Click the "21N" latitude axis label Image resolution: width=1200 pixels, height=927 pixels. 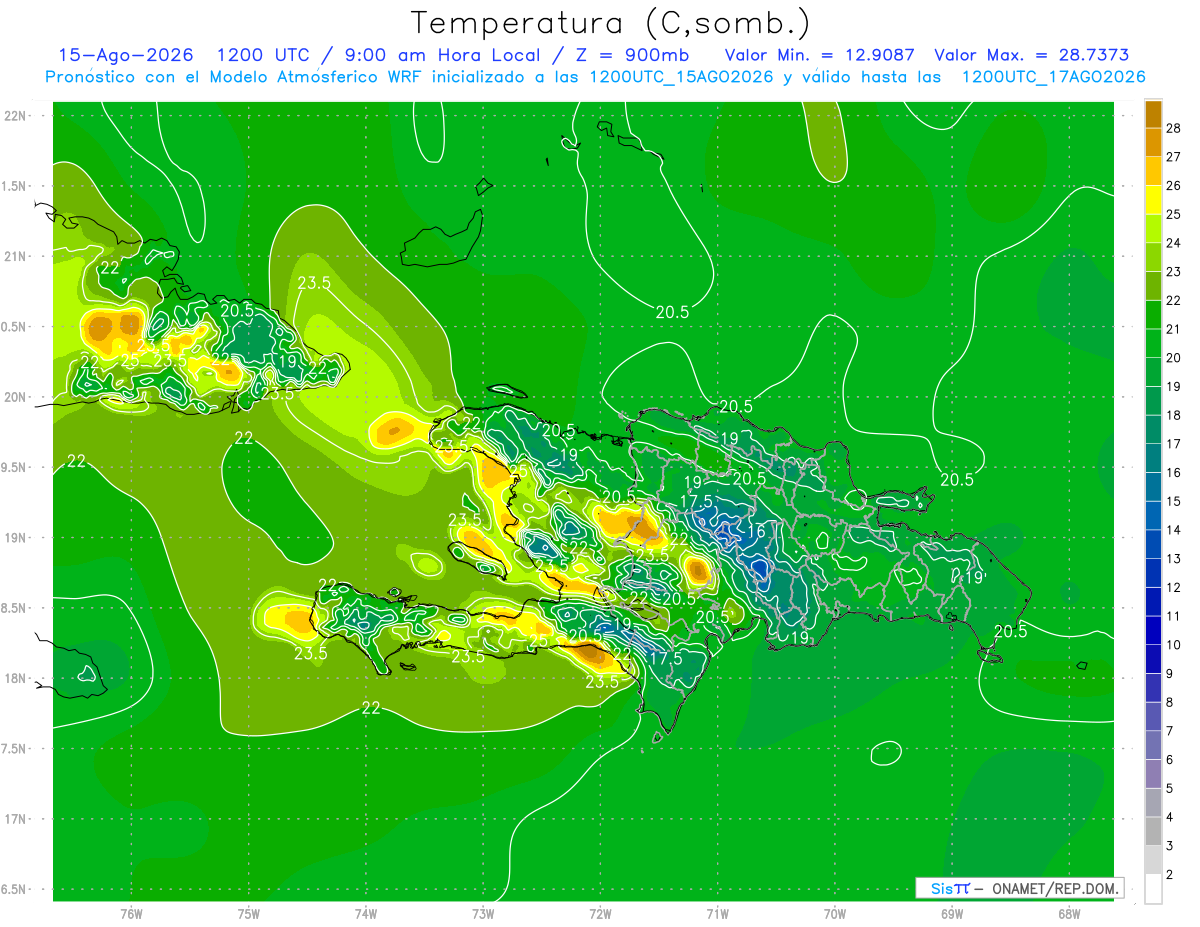pos(16,256)
